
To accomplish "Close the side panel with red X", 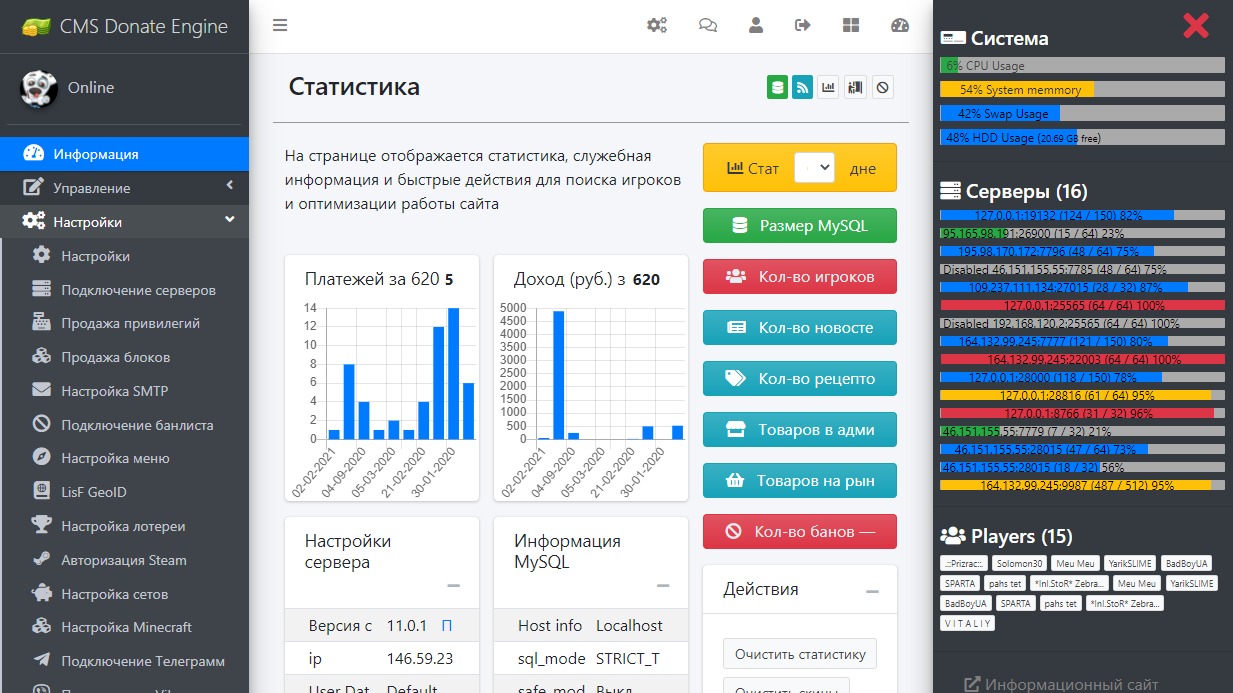I will click(1196, 26).
